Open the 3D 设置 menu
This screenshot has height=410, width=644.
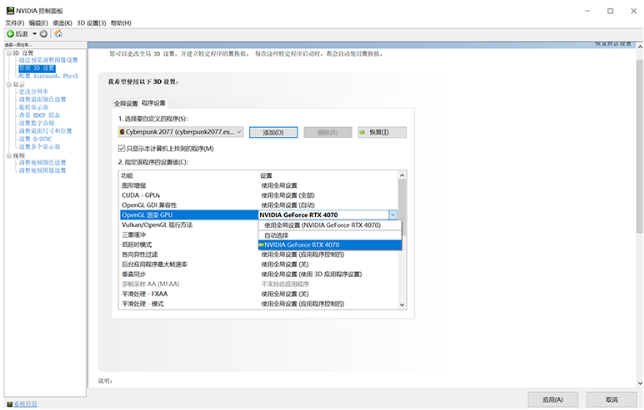(91, 23)
